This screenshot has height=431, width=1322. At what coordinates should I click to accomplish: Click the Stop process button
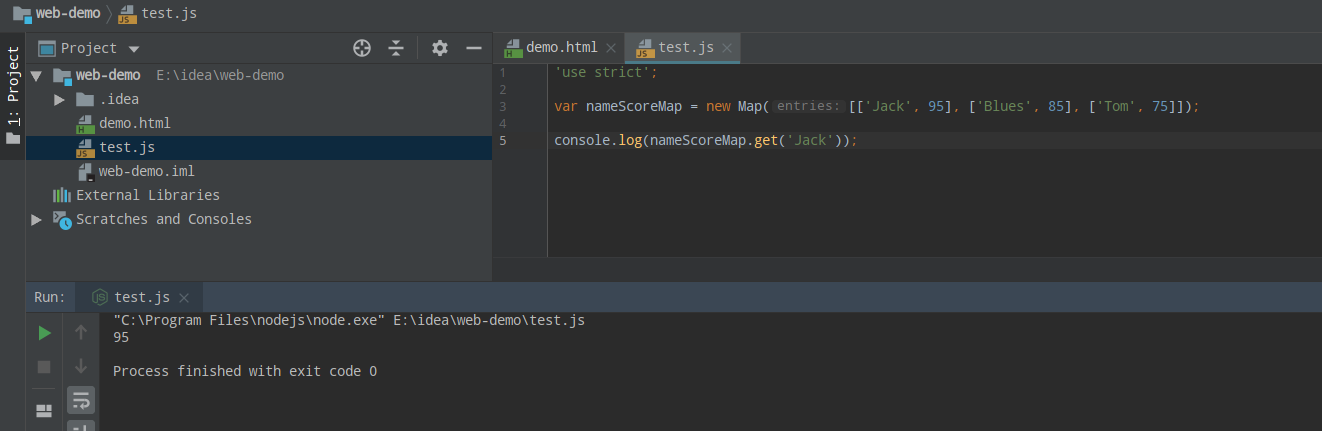click(44, 367)
